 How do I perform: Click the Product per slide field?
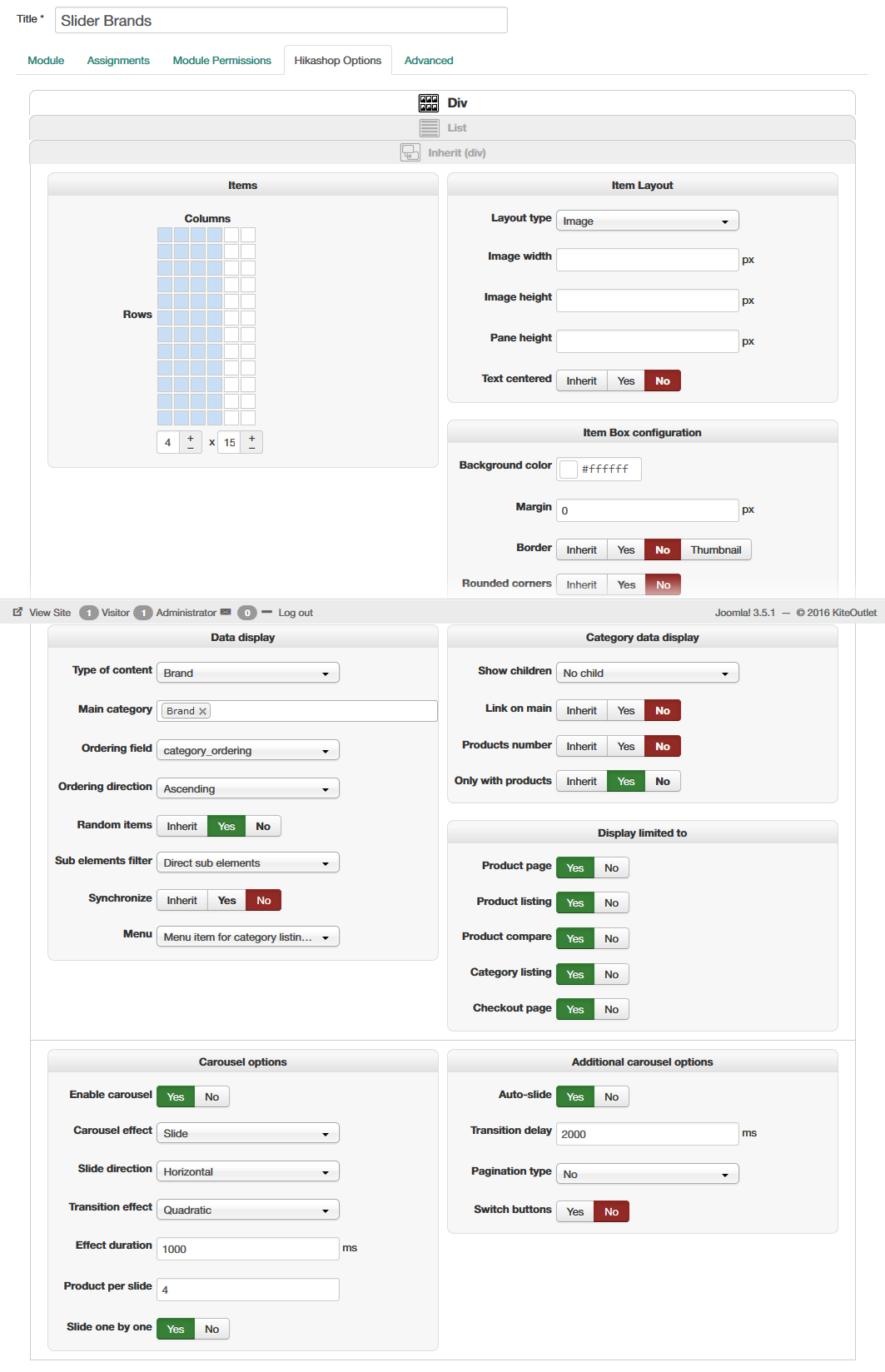tap(248, 1290)
